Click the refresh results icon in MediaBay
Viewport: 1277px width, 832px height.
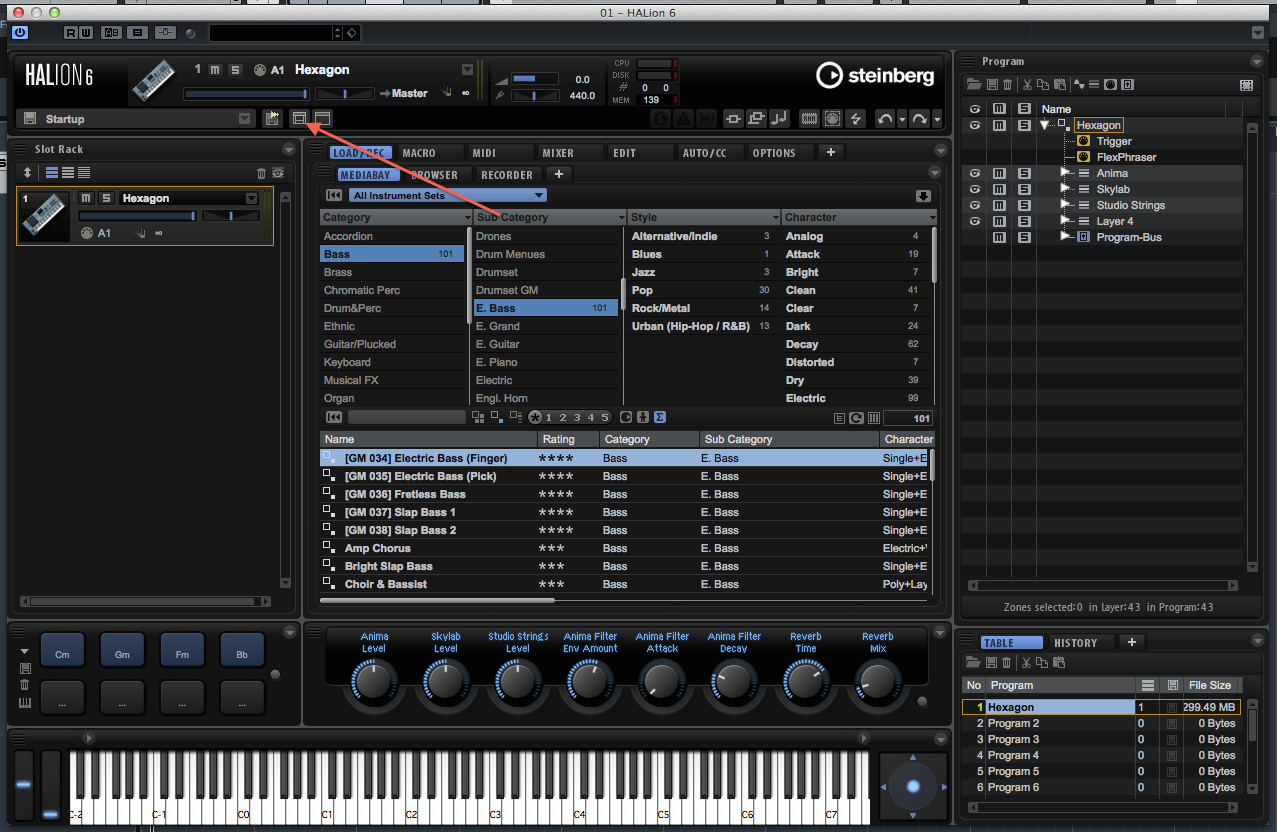[856, 418]
